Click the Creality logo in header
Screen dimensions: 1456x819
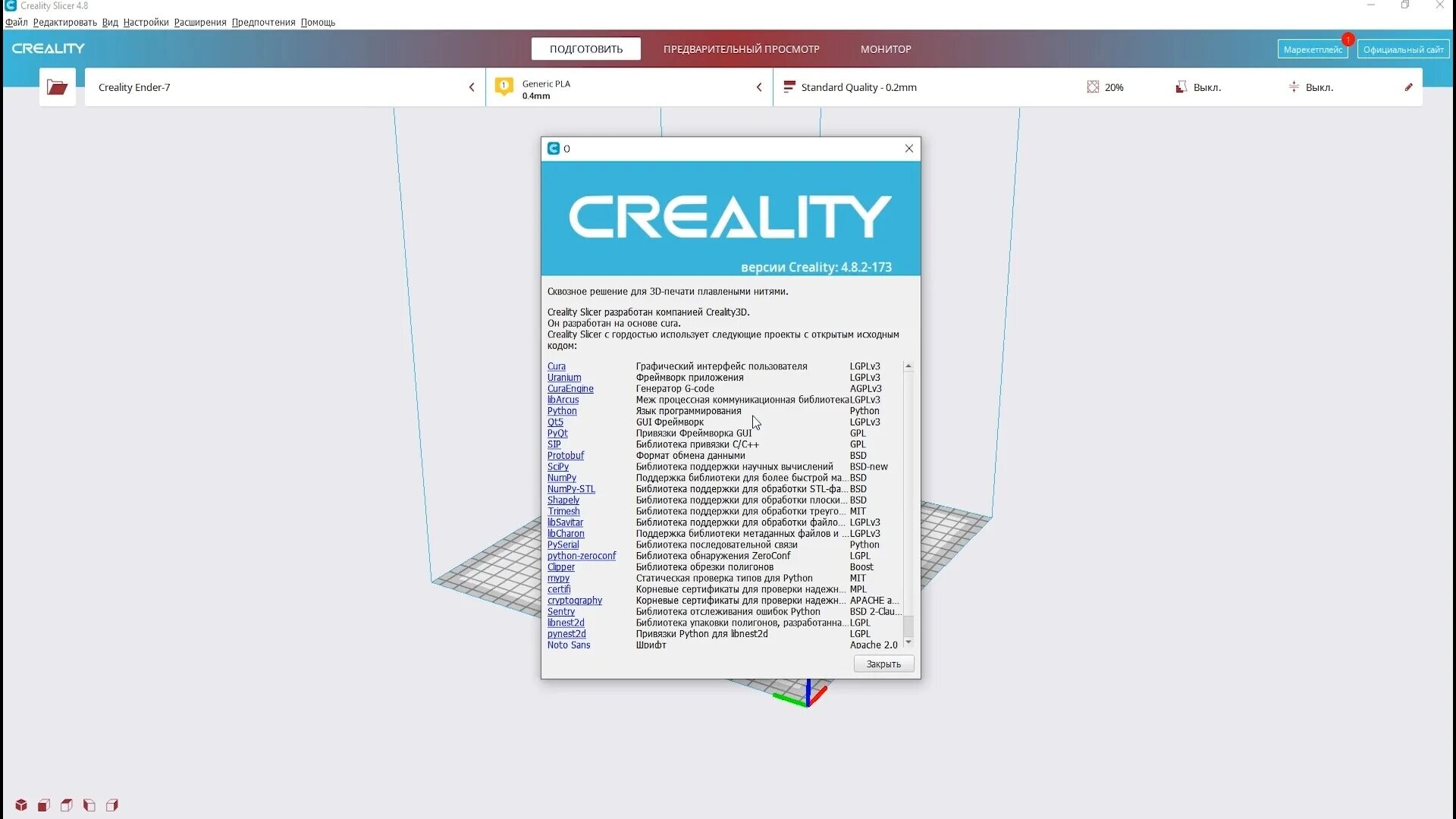(x=49, y=49)
